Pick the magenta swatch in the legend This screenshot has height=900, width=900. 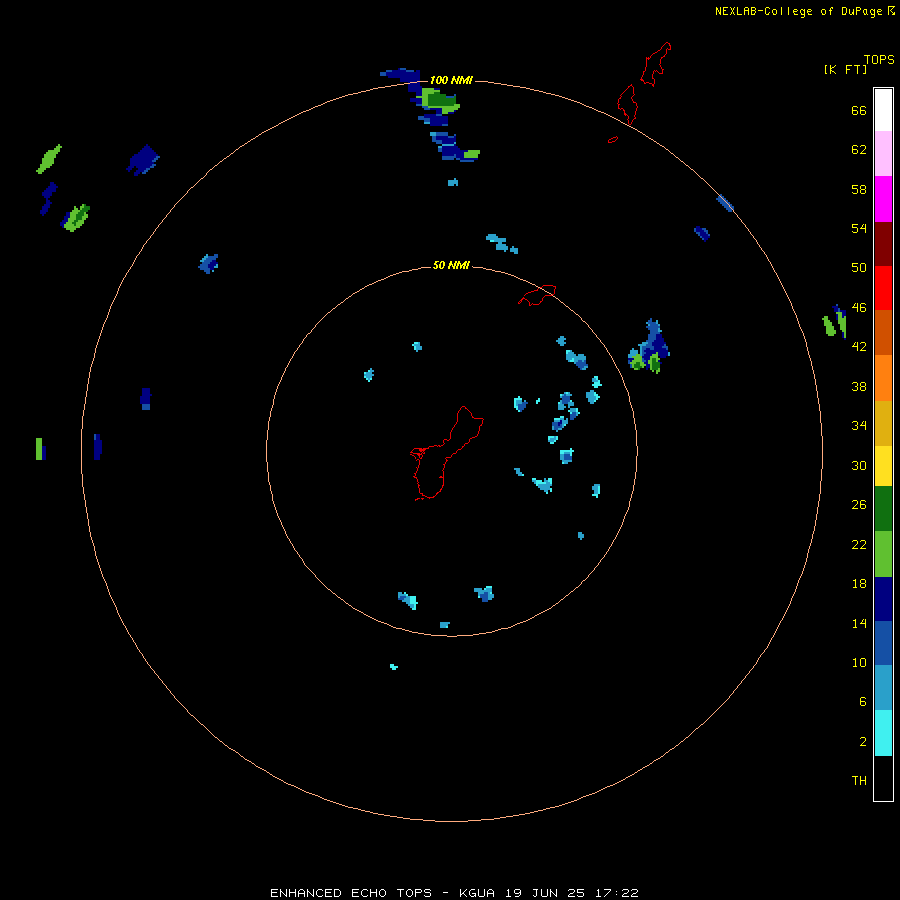(883, 199)
